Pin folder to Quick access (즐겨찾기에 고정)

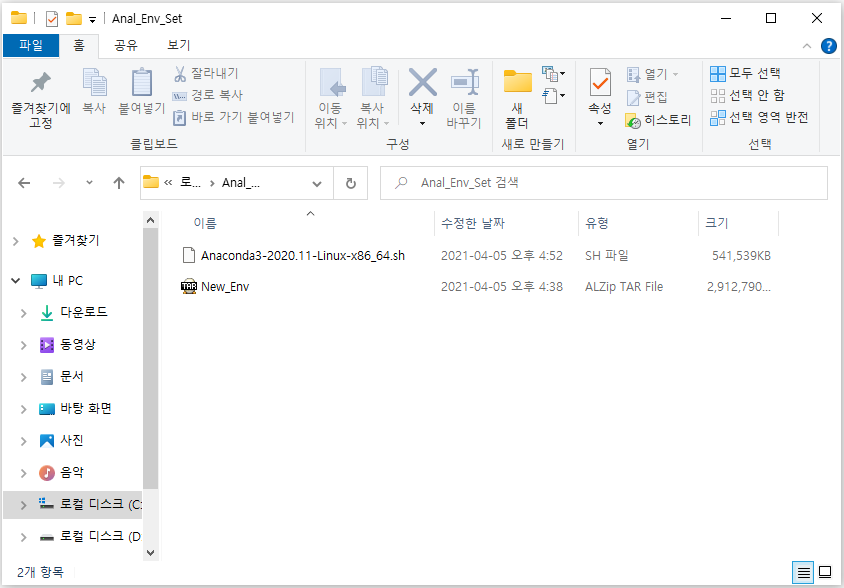[41, 100]
